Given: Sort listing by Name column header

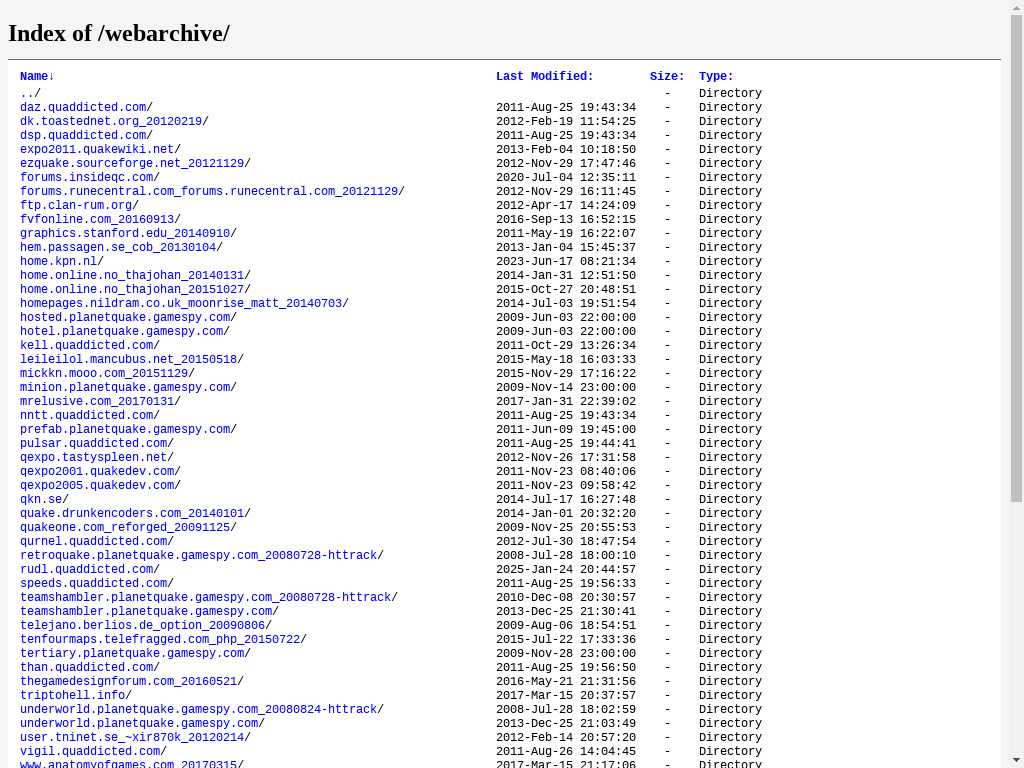Looking at the screenshot, I should point(34,76).
